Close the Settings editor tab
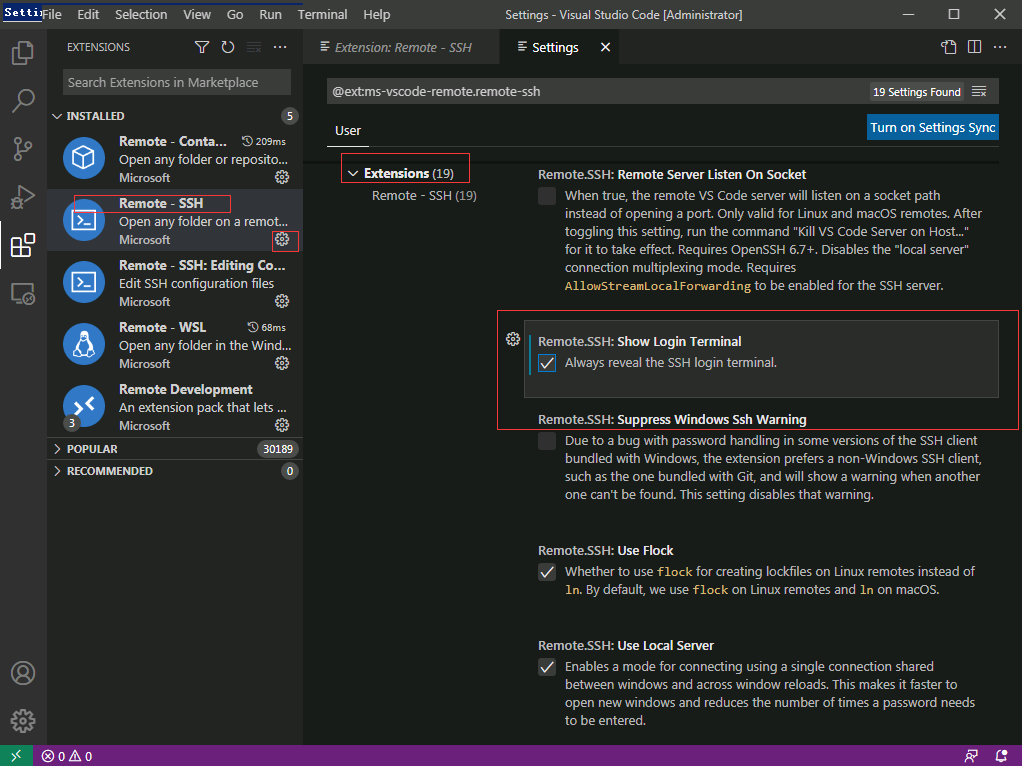 606,47
